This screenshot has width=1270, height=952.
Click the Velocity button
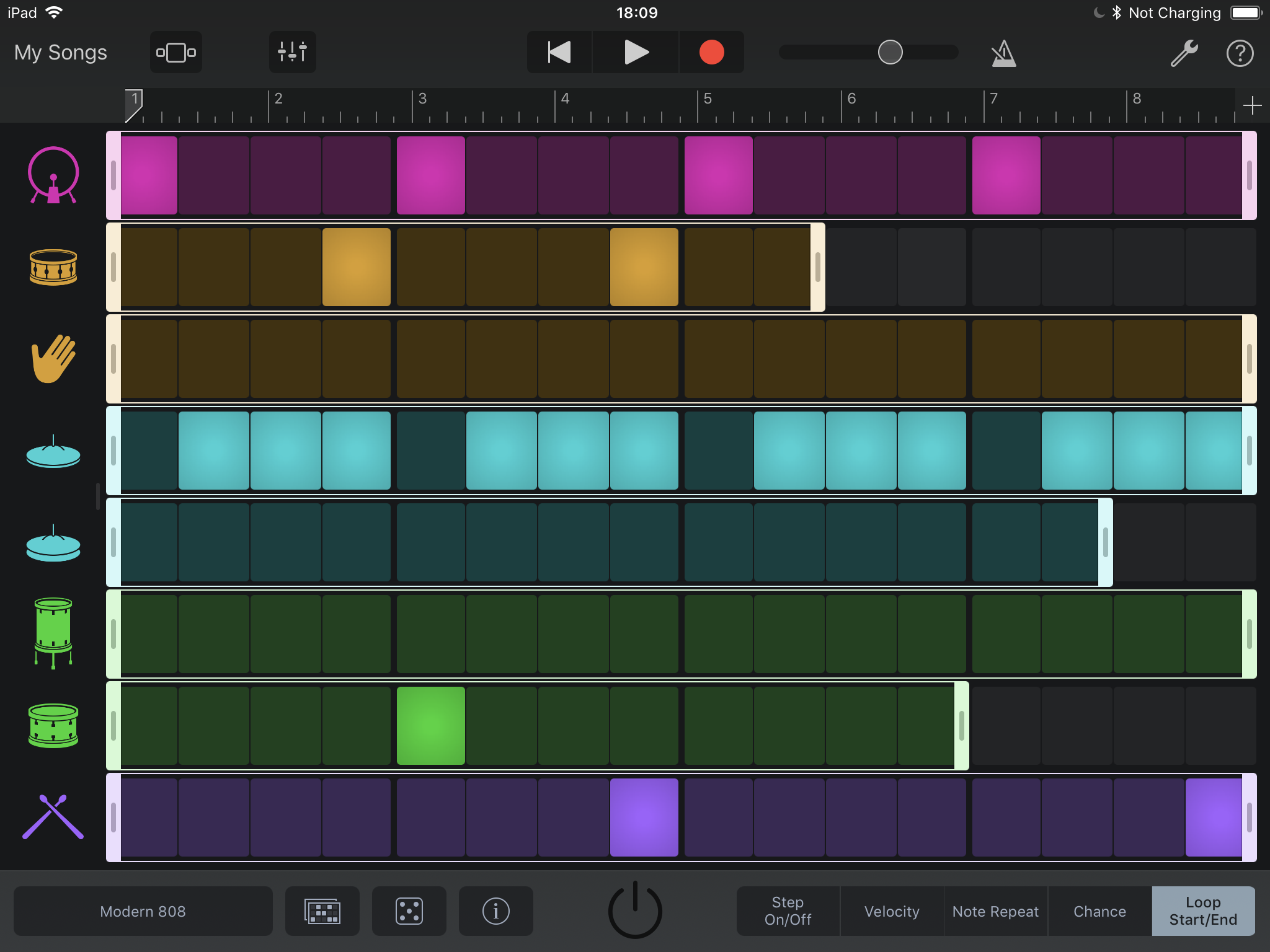pyautogui.click(x=892, y=912)
